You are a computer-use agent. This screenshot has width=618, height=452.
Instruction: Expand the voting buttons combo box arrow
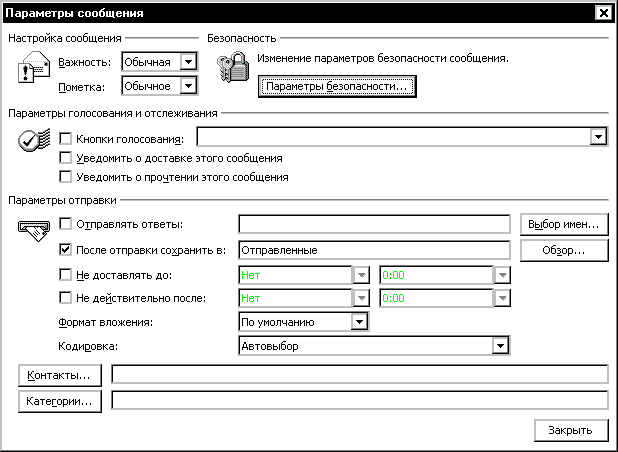[x=598, y=137]
